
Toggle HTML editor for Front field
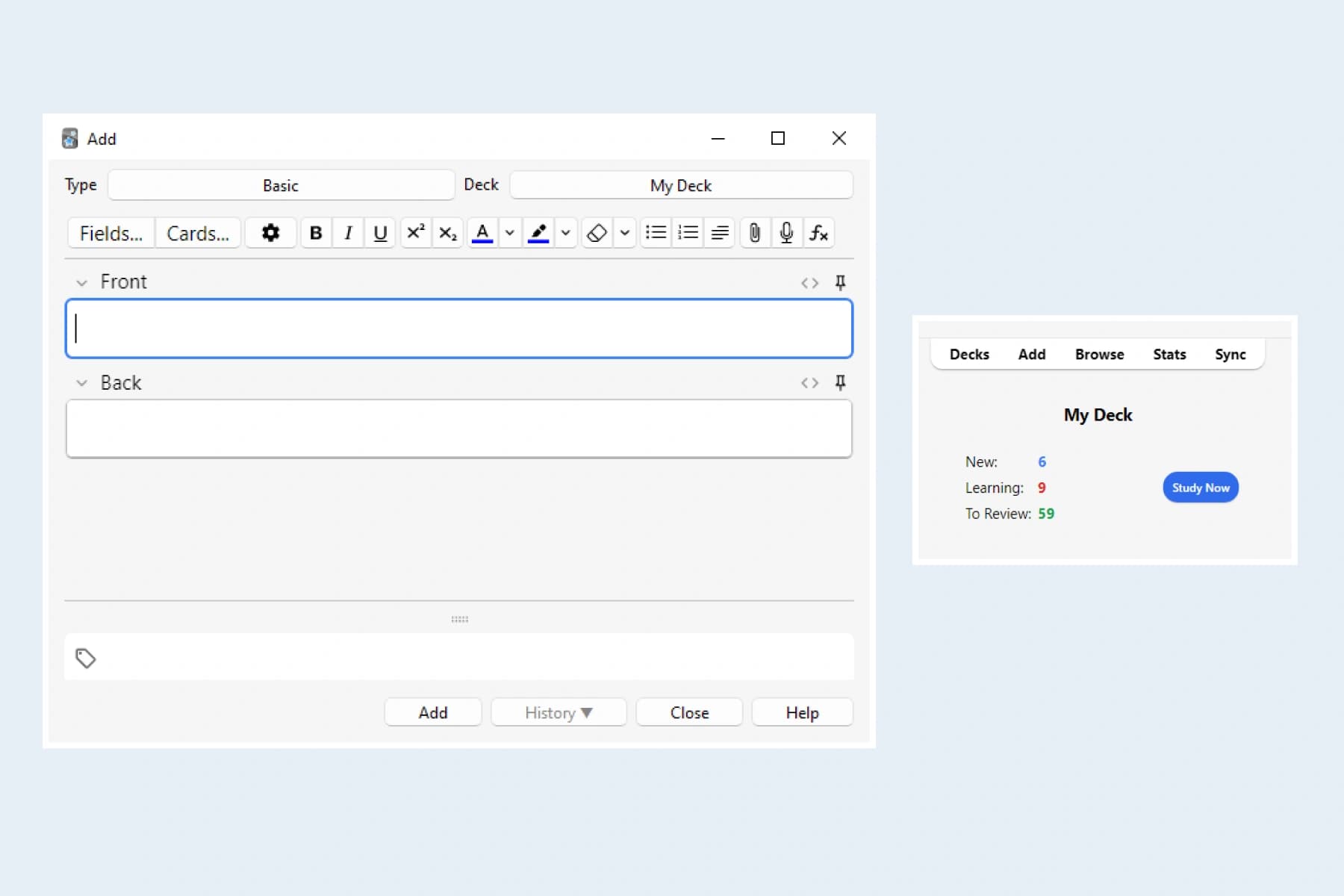coord(810,283)
